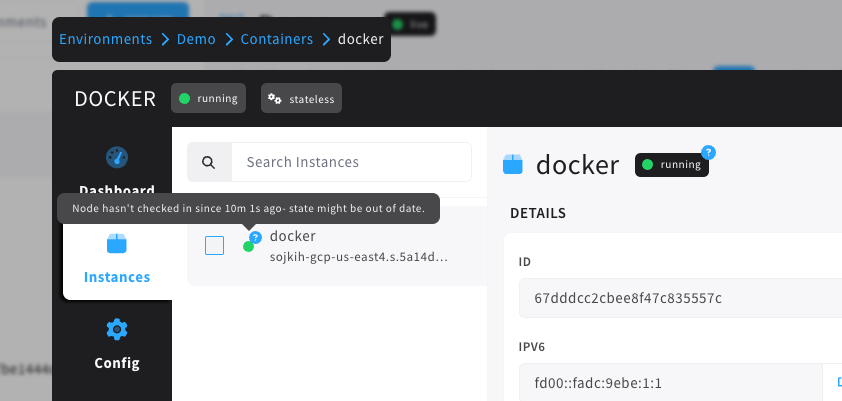Open the Config sidebar tab

pos(117,344)
